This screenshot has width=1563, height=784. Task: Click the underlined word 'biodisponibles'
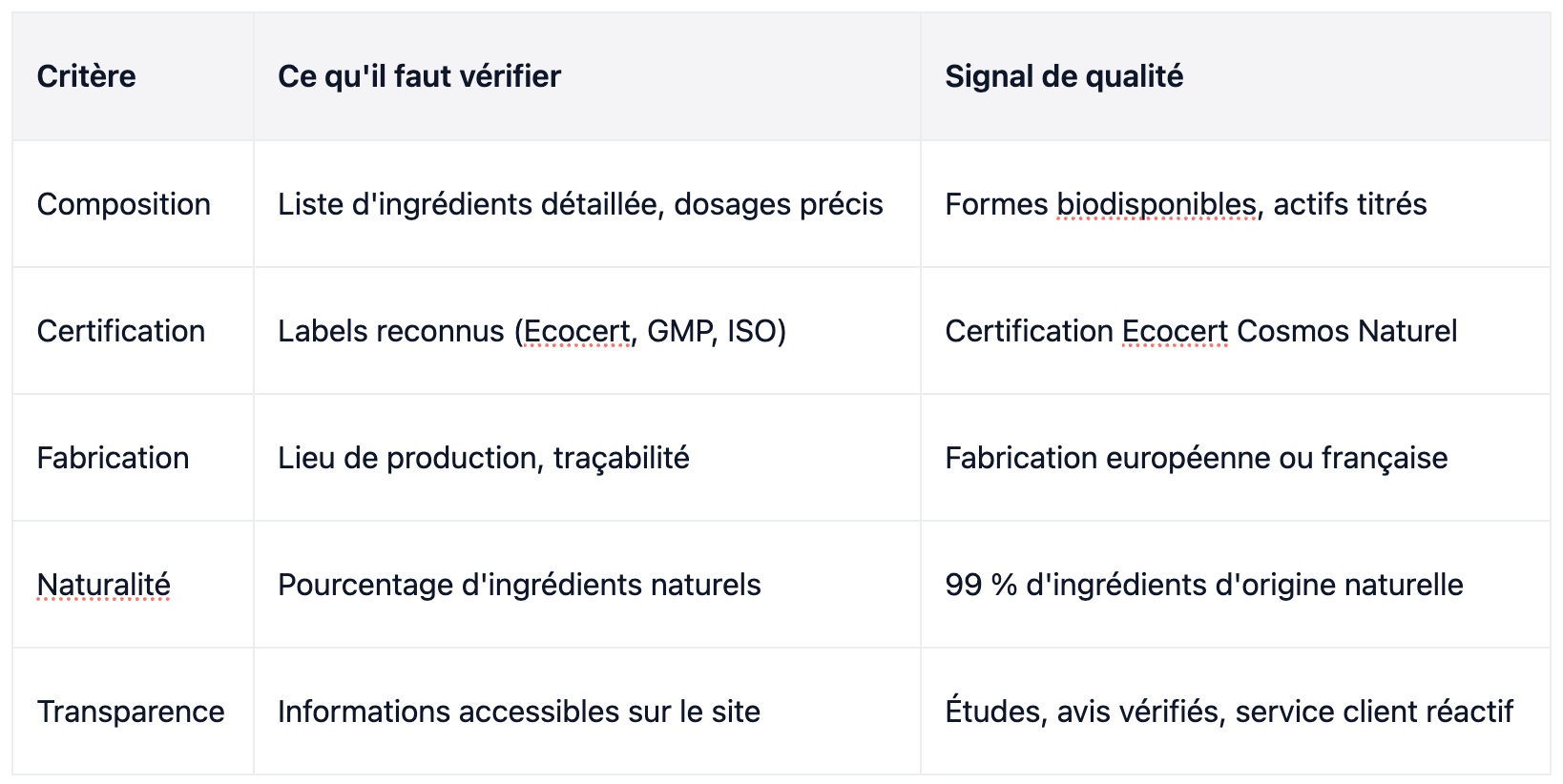pos(1157,204)
